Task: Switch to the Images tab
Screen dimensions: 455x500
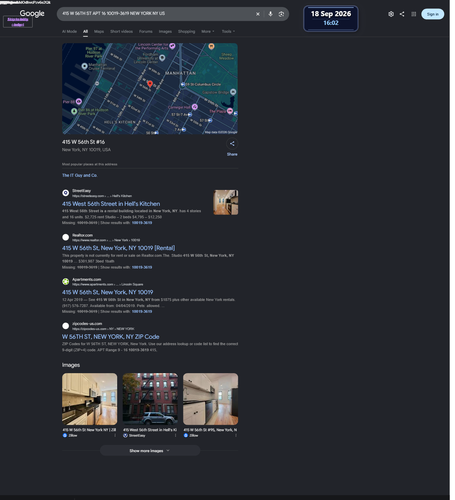Action: point(165,31)
